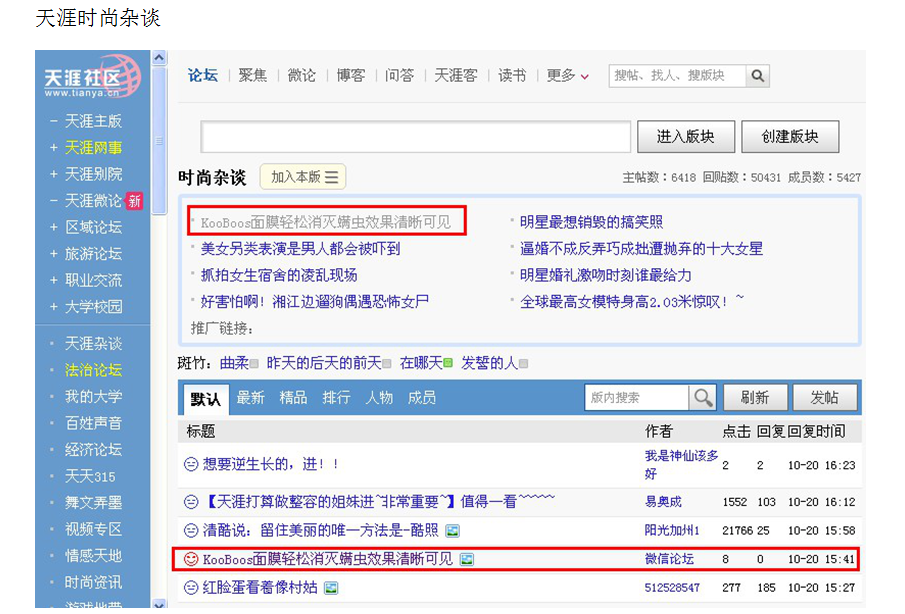Switch to the 最新 tab
The width and height of the screenshot is (905, 614).
click(x=250, y=398)
